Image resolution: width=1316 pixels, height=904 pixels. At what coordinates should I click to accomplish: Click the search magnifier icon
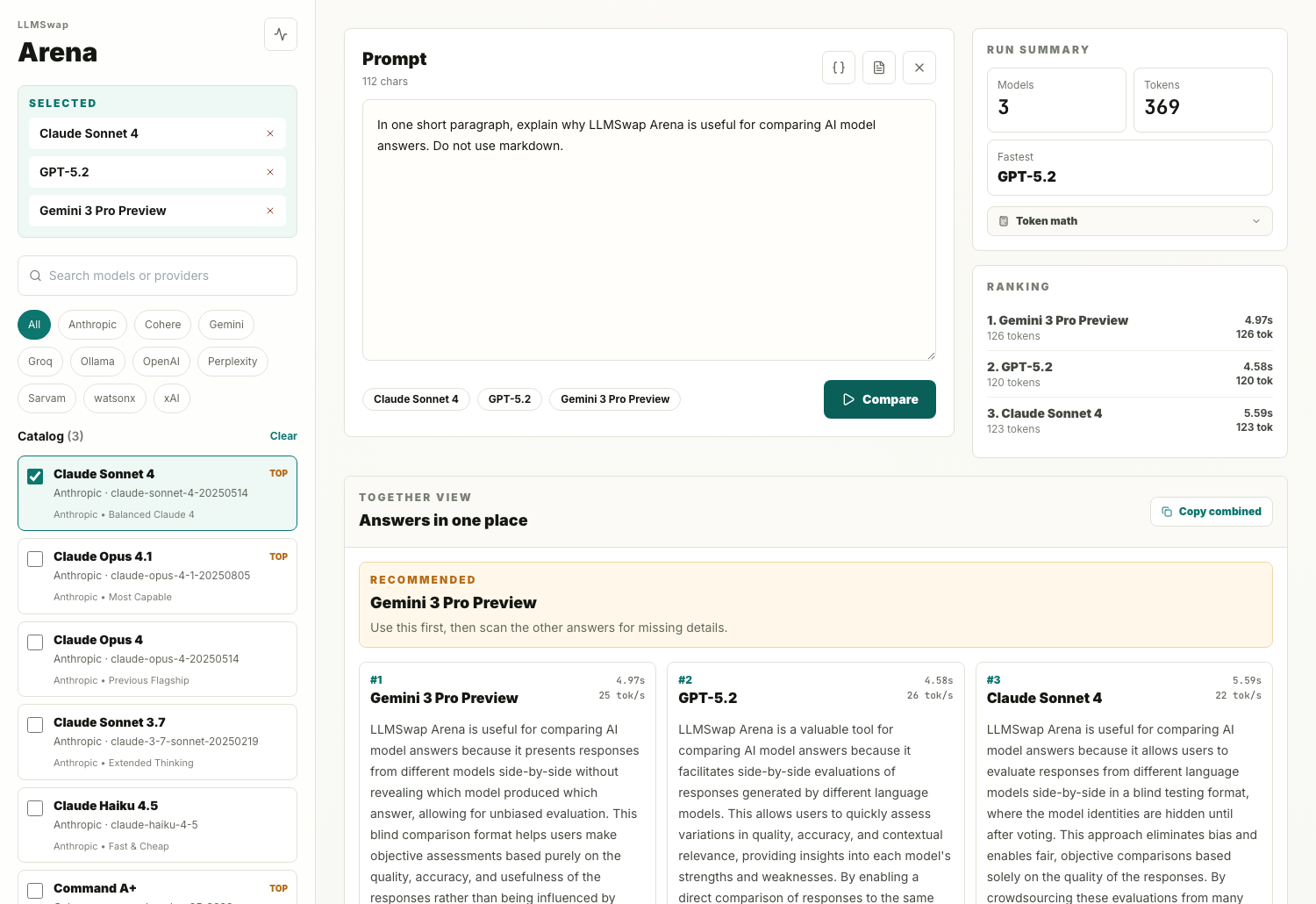[36, 276]
